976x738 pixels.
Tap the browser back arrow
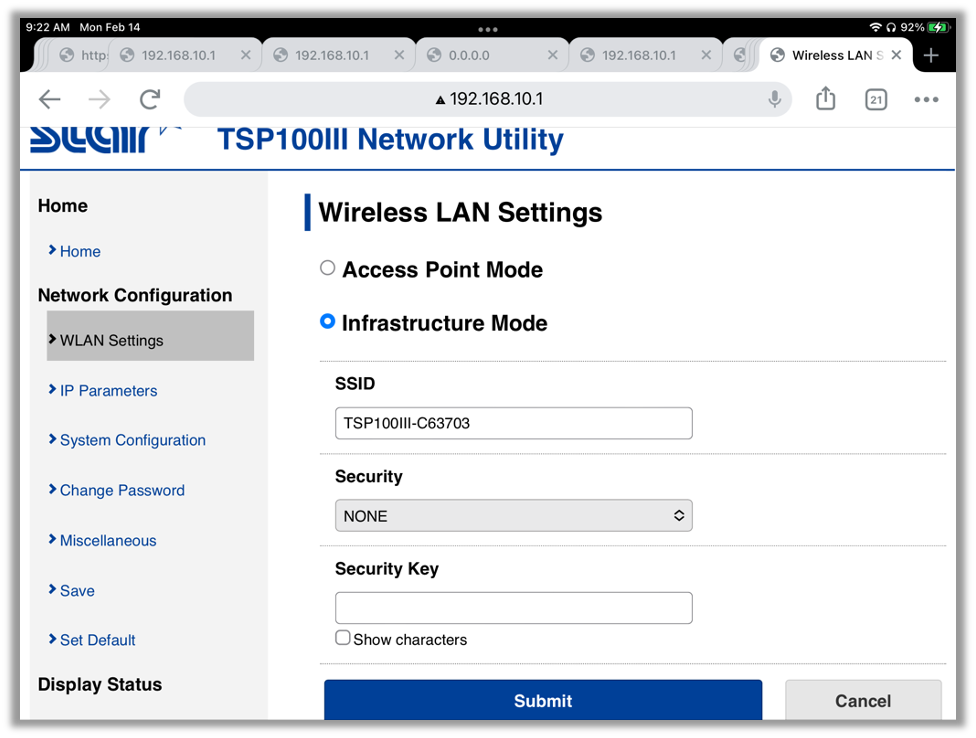click(49, 99)
